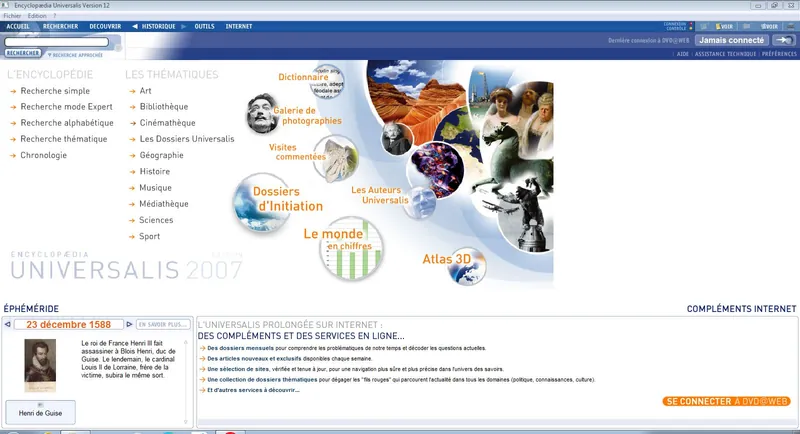Open Une collection de dossiers thématiques link
This screenshot has height=434, width=800.
[x=262, y=379]
